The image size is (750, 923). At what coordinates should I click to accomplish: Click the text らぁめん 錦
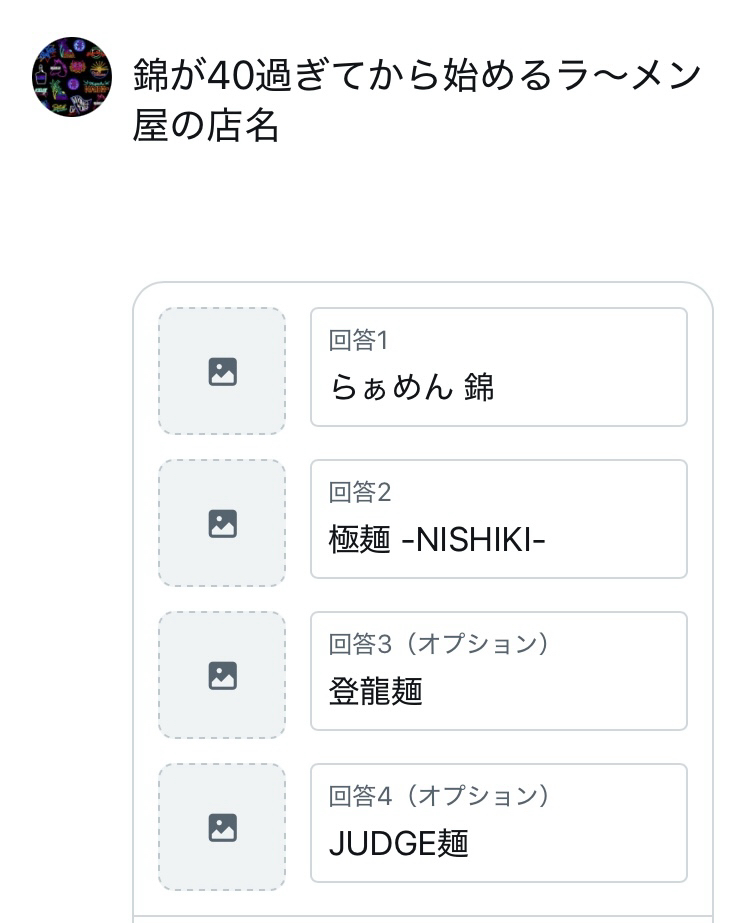click(412, 387)
